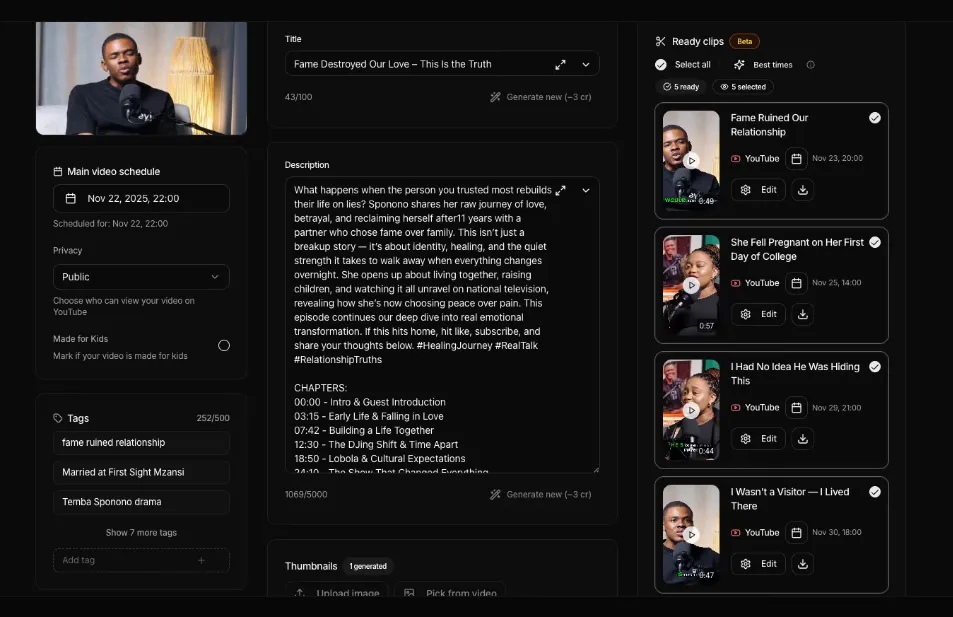Download the 'She Fell Pregnant' clip

[802, 314]
